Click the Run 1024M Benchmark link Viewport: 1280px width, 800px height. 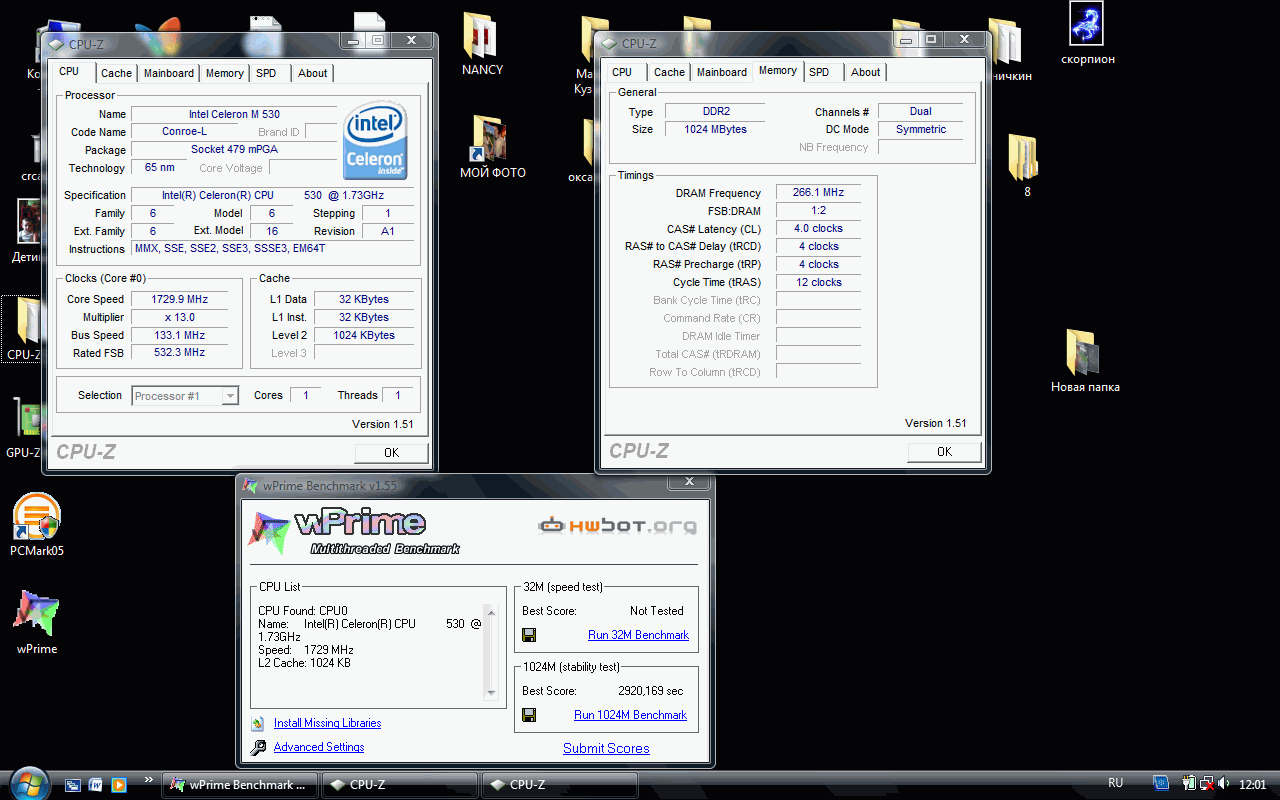click(630, 715)
